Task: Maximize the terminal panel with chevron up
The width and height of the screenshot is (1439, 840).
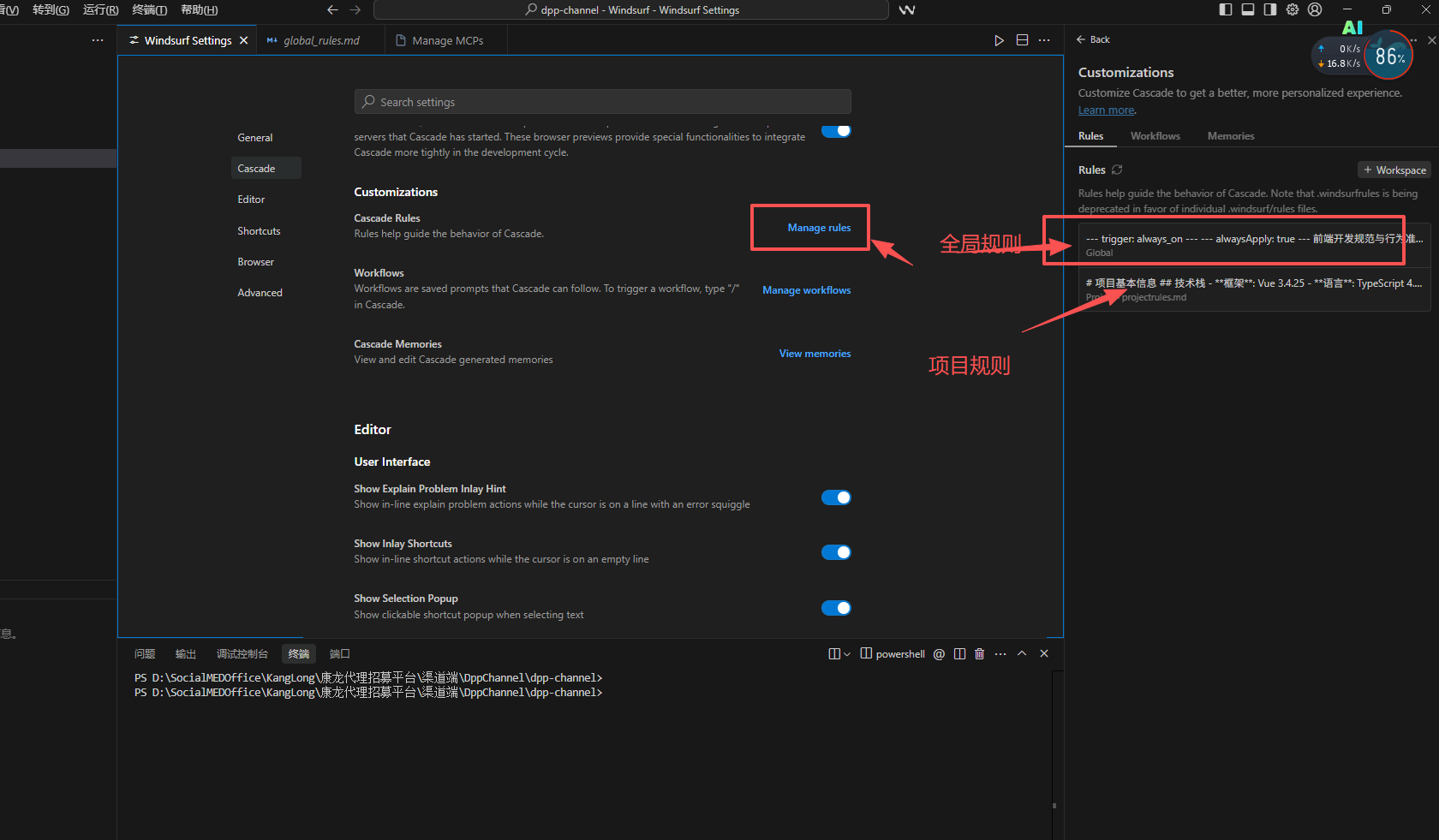Action: 1022,653
